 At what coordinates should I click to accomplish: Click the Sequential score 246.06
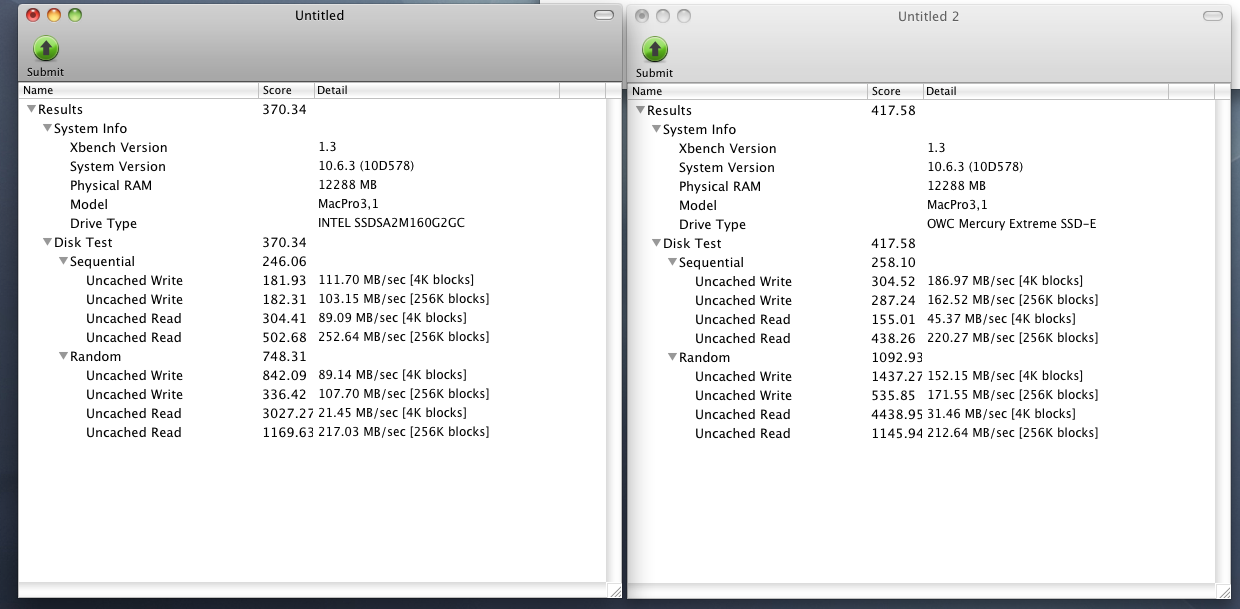click(284, 261)
